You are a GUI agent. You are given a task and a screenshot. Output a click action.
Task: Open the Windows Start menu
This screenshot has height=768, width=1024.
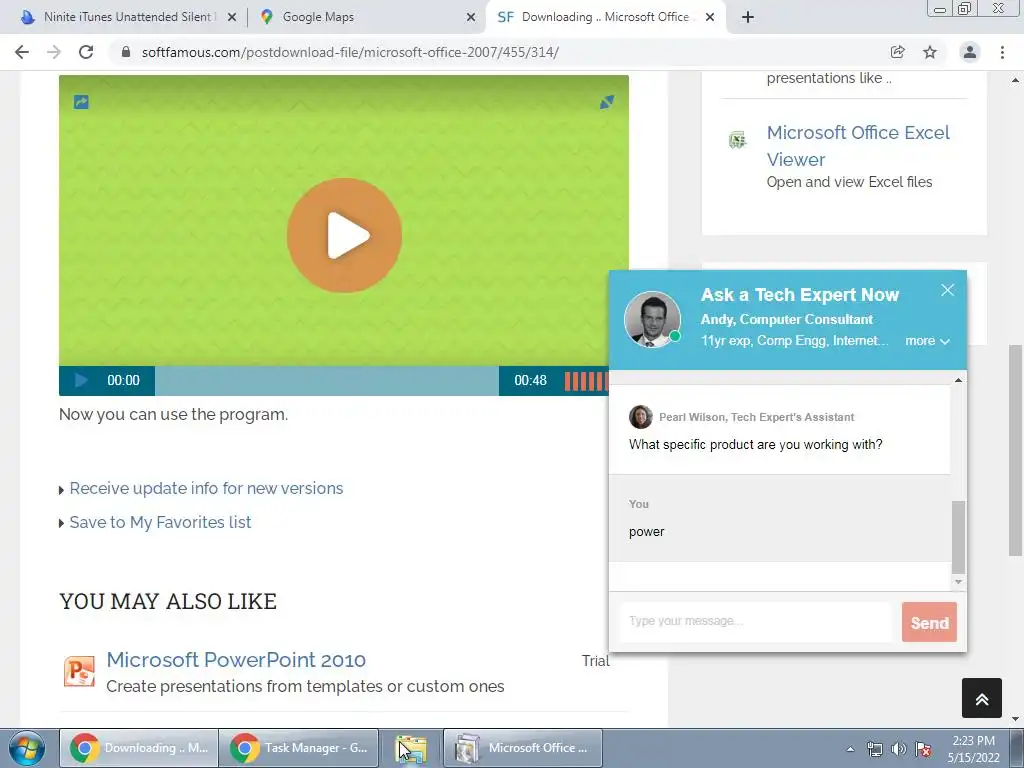point(26,748)
